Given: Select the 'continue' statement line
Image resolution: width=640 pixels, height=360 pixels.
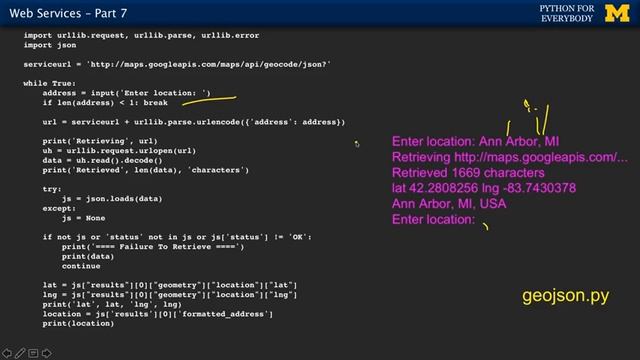Looking at the screenshot, I should 81,266.
